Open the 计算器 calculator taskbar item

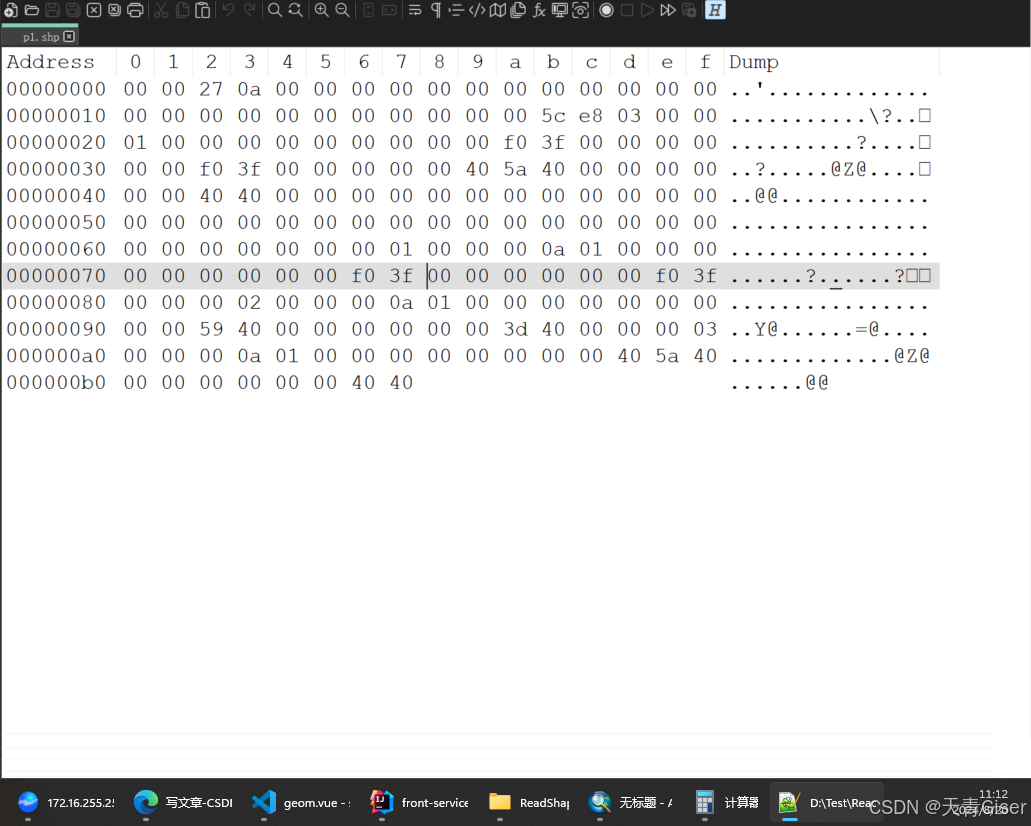coord(727,802)
